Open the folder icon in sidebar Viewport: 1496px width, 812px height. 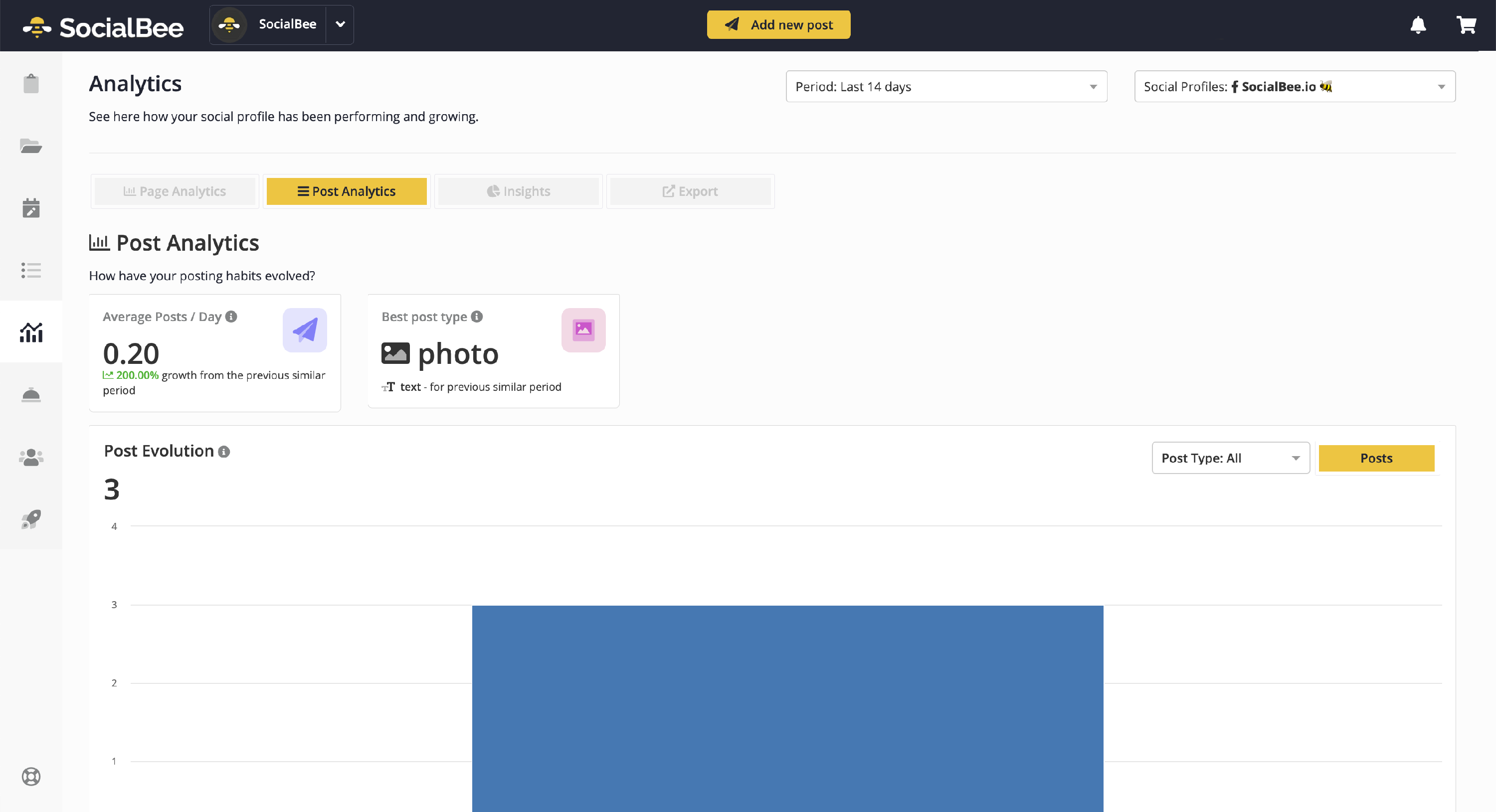(31, 146)
